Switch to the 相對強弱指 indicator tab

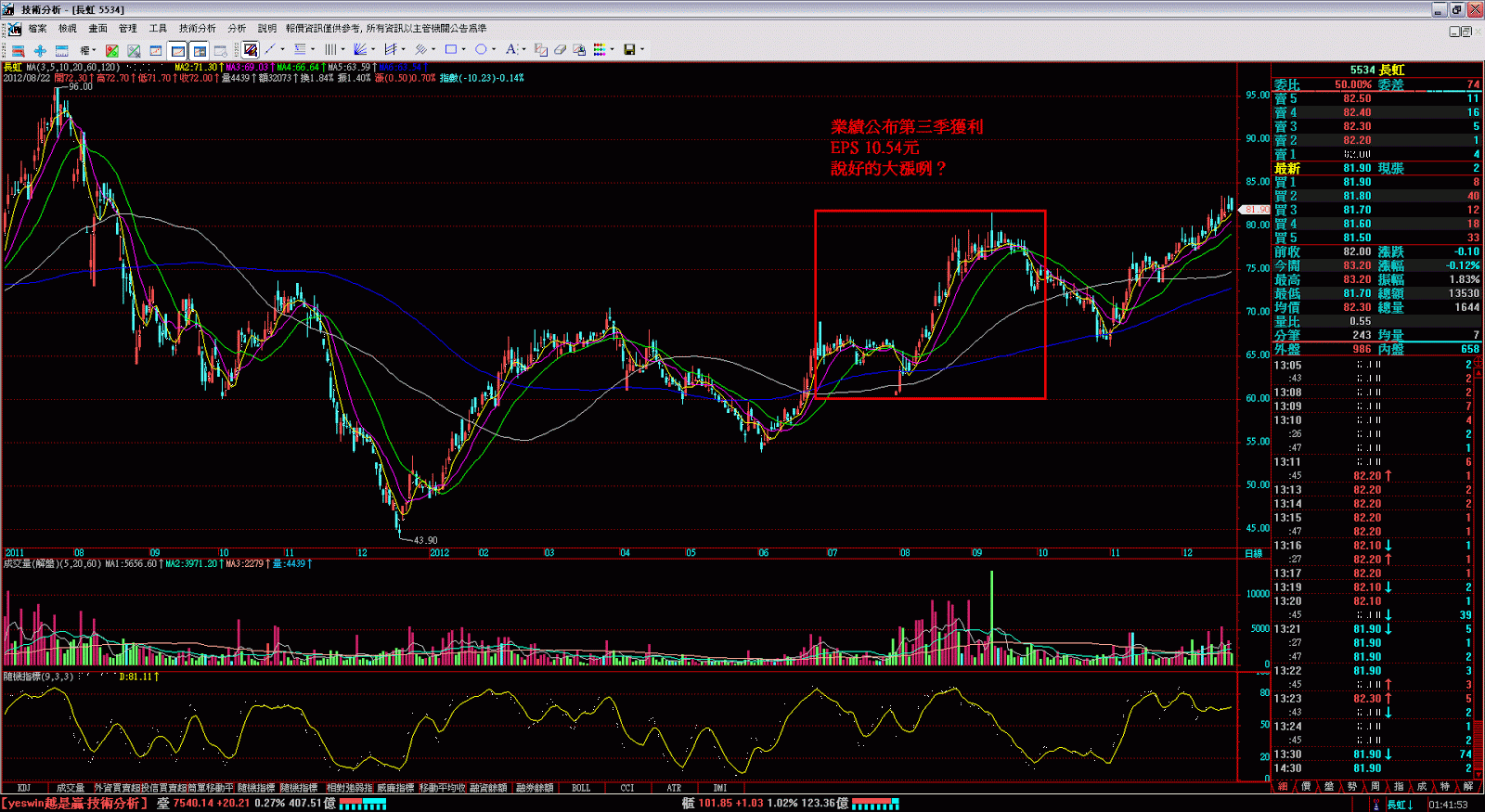tap(349, 788)
